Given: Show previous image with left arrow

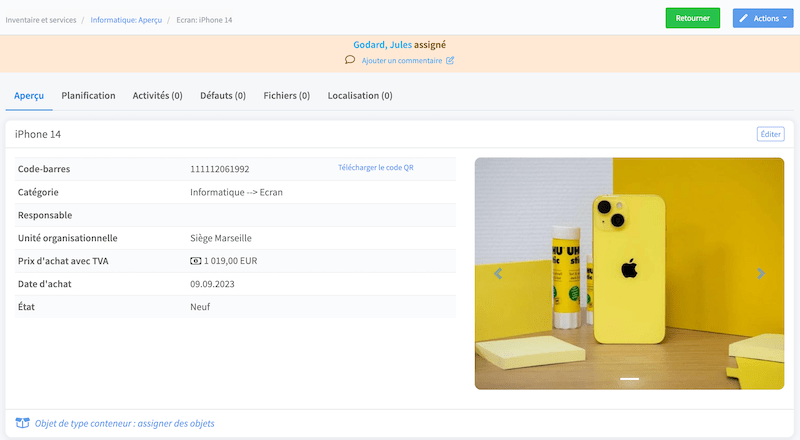Looking at the screenshot, I should (498, 274).
